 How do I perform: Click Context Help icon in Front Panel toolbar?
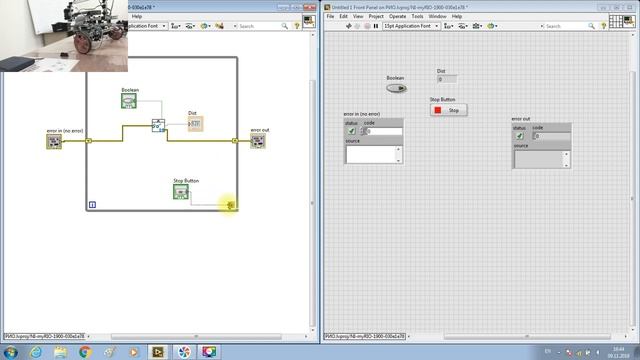[604, 26]
